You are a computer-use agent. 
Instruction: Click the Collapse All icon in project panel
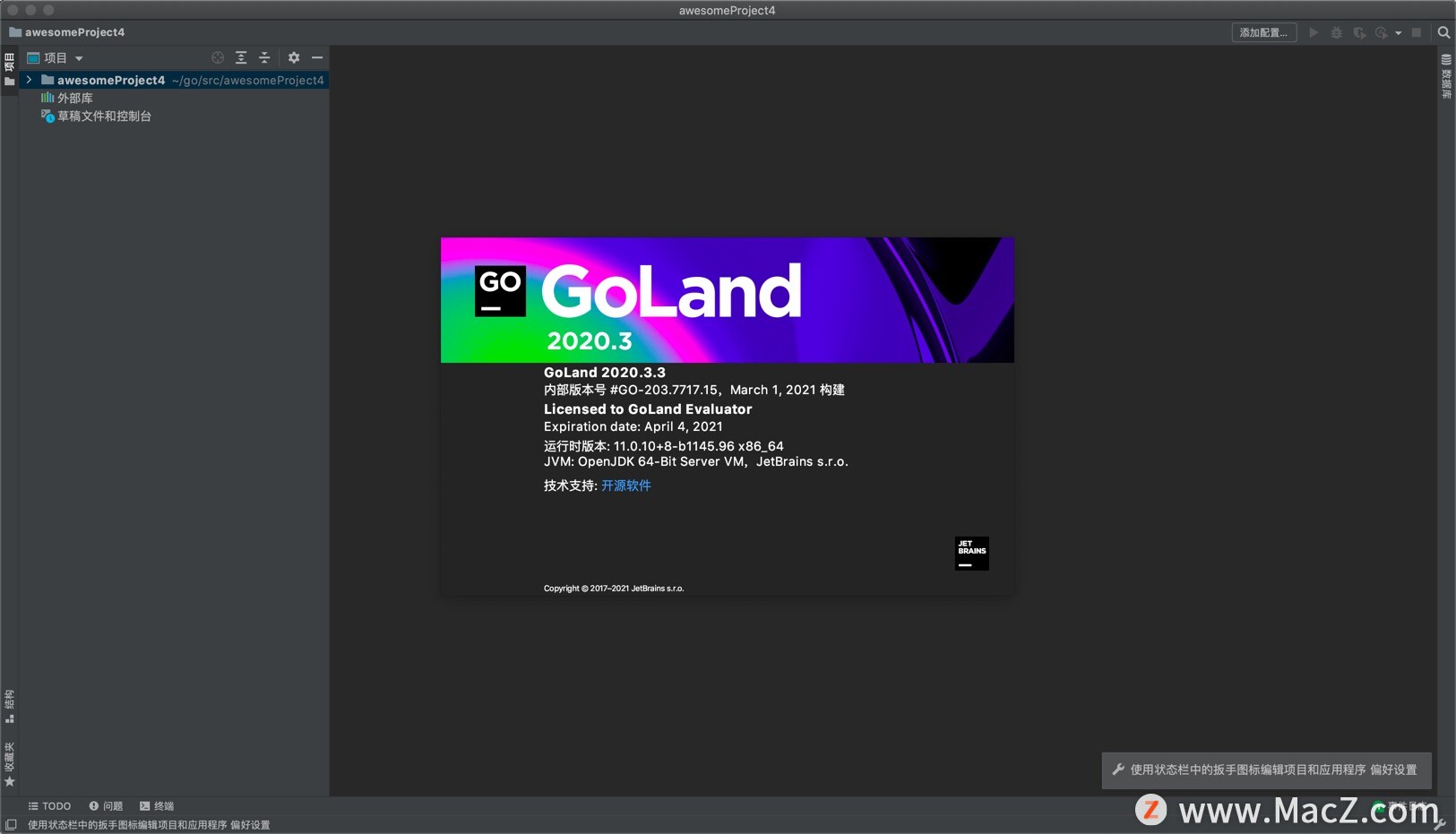[x=264, y=57]
